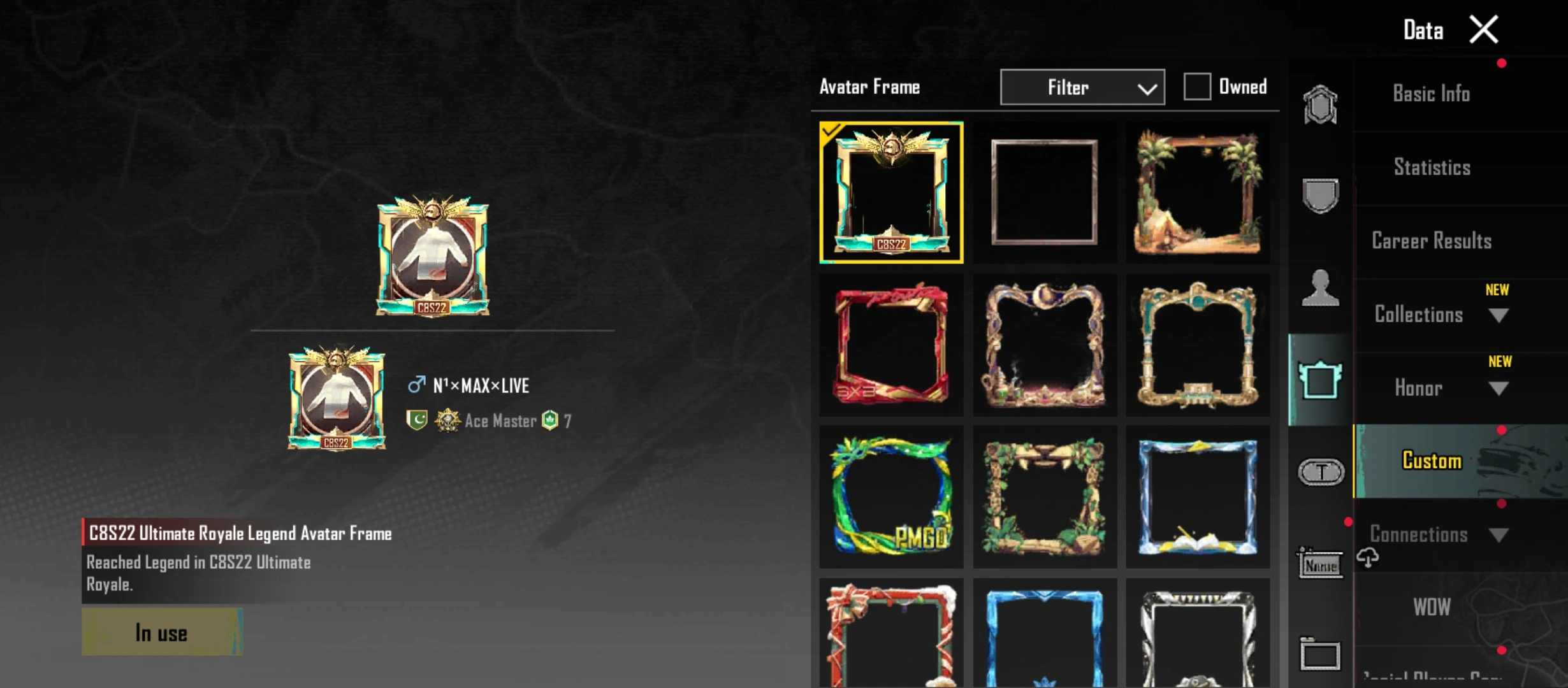Select the shield emblem category icon
The height and width of the screenshot is (688, 1568).
1320,196
